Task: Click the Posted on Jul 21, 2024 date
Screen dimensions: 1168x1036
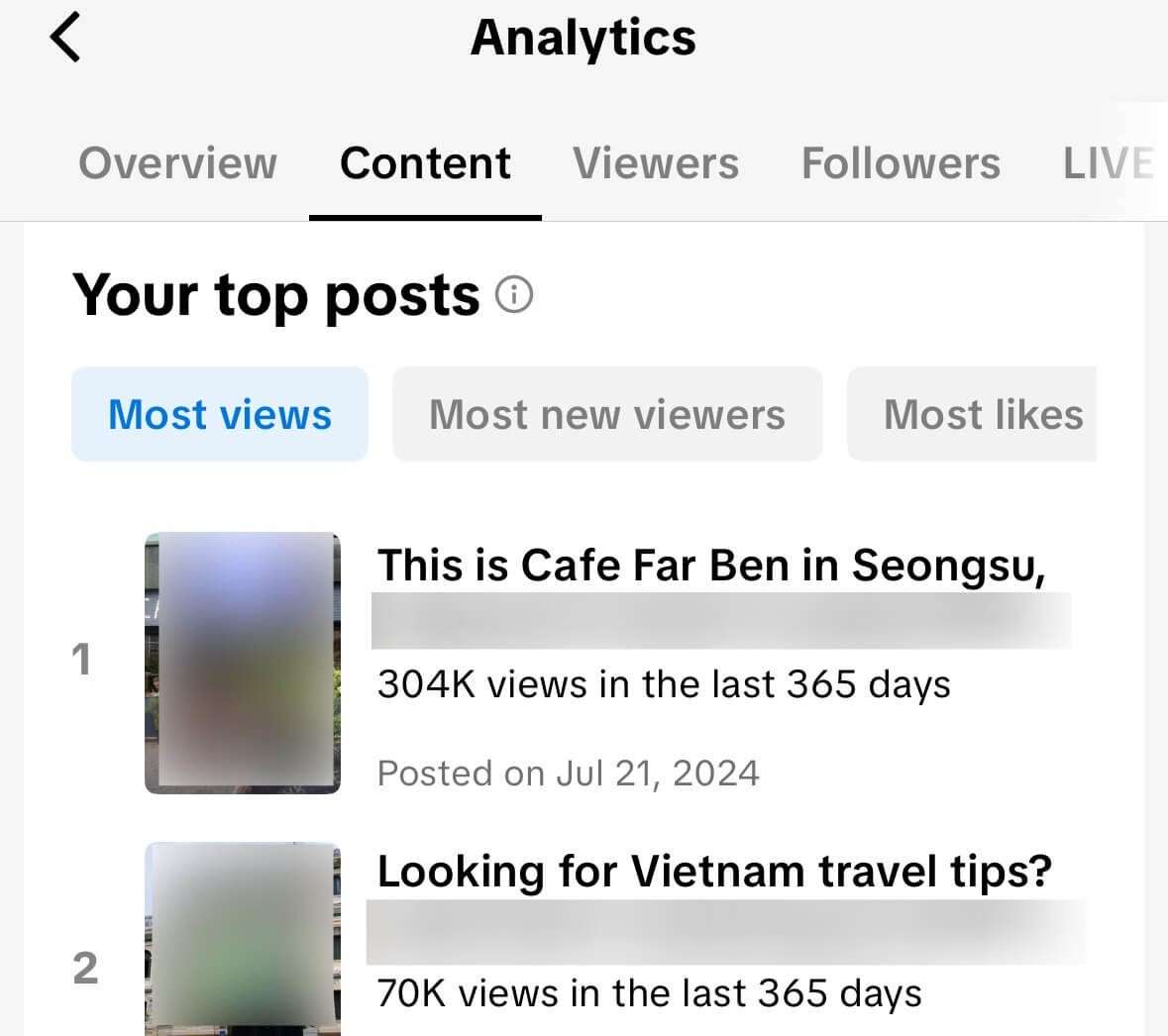Action: point(569,773)
